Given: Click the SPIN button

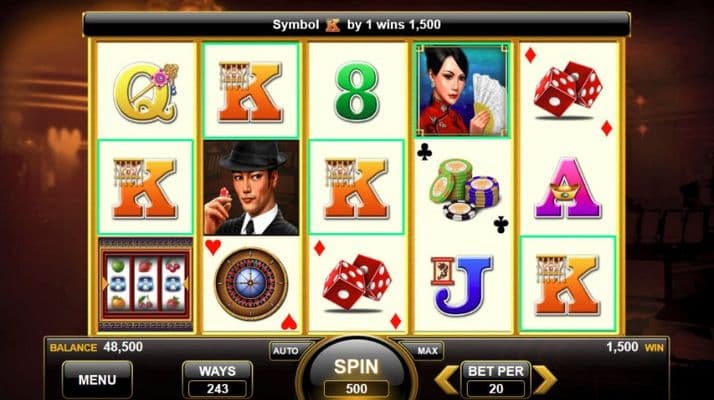Looking at the screenshot, I should 356,368.
